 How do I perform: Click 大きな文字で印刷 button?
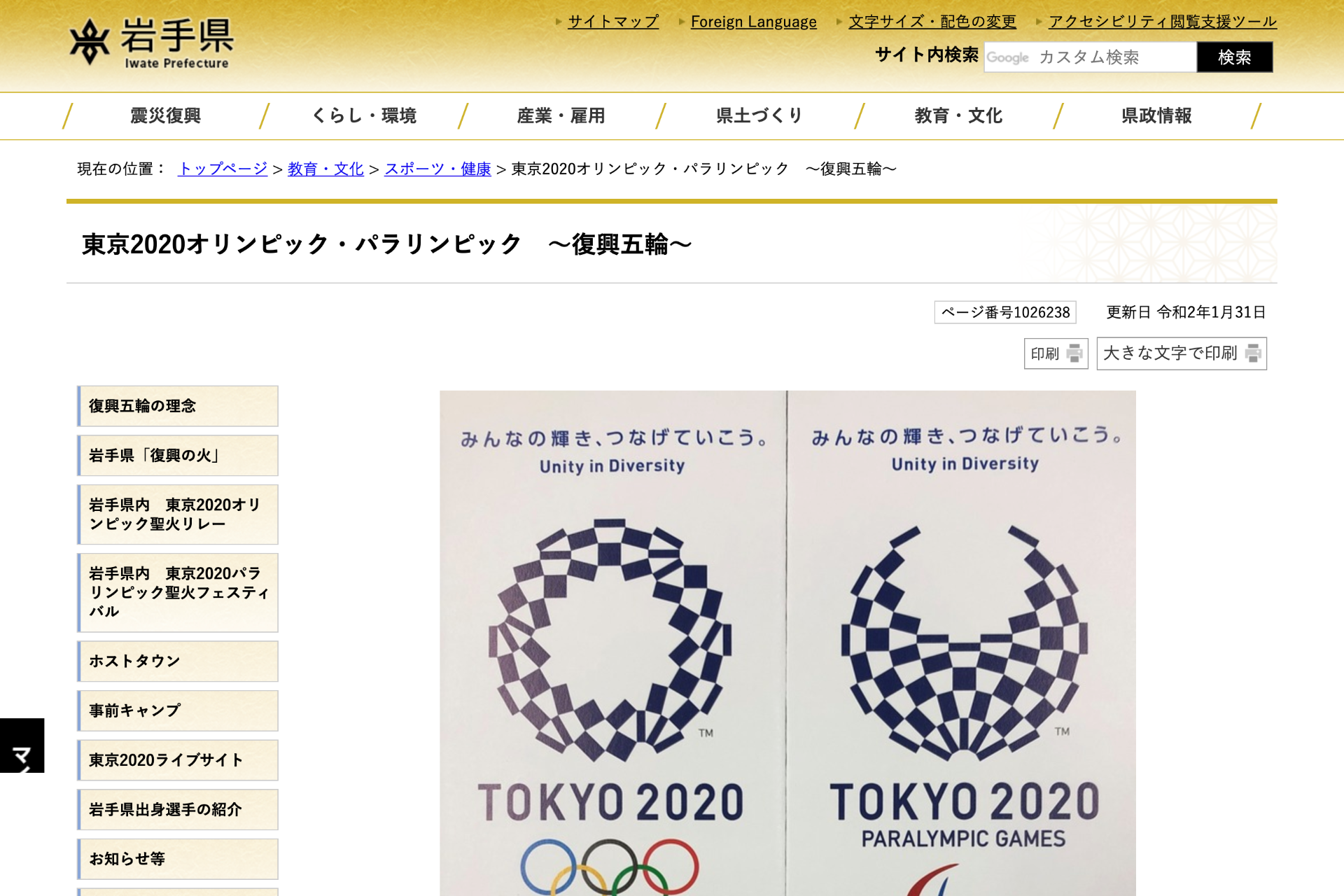coord(1182,353)
